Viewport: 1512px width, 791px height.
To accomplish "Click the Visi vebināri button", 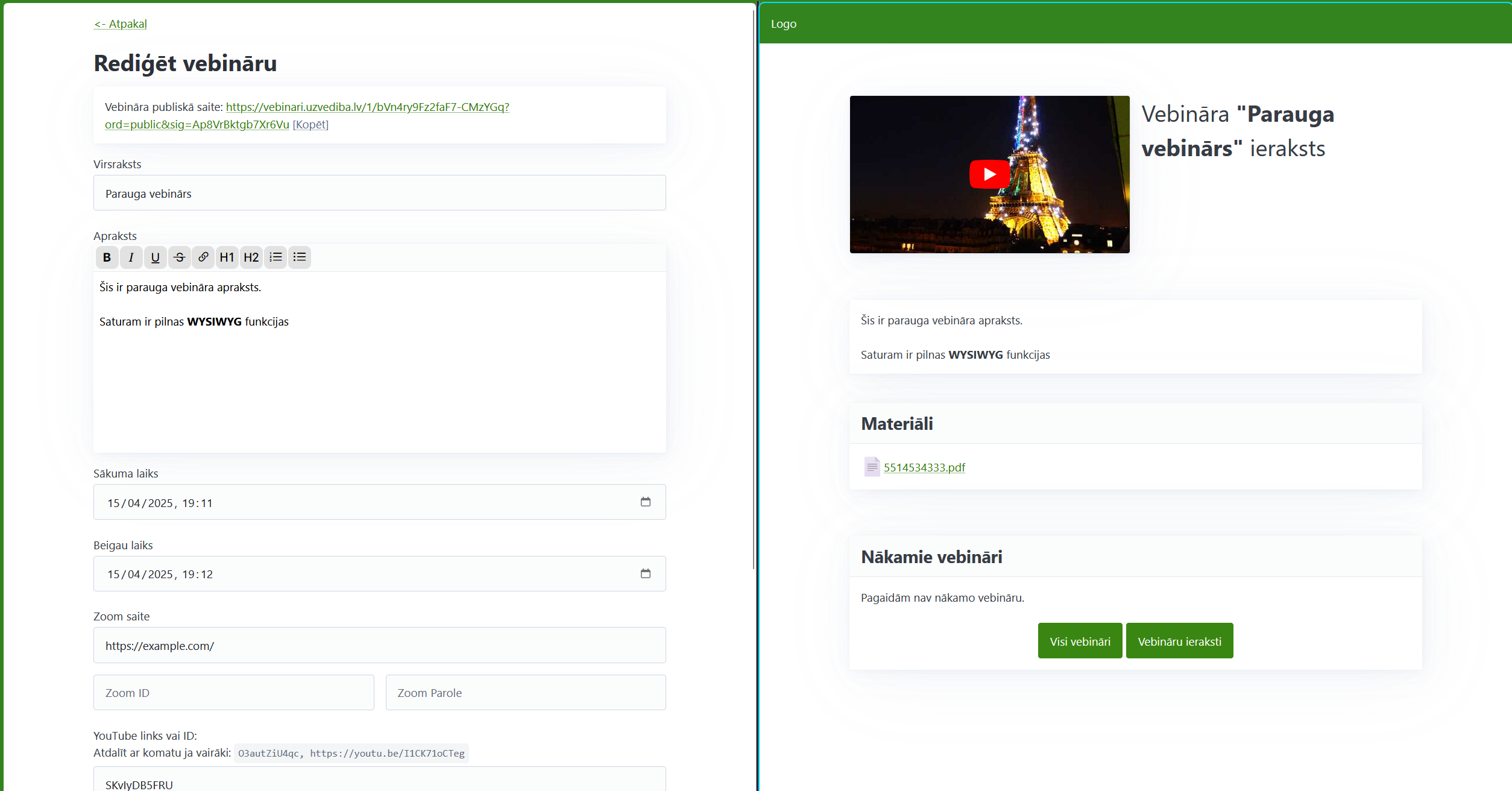I will 1080,641.
